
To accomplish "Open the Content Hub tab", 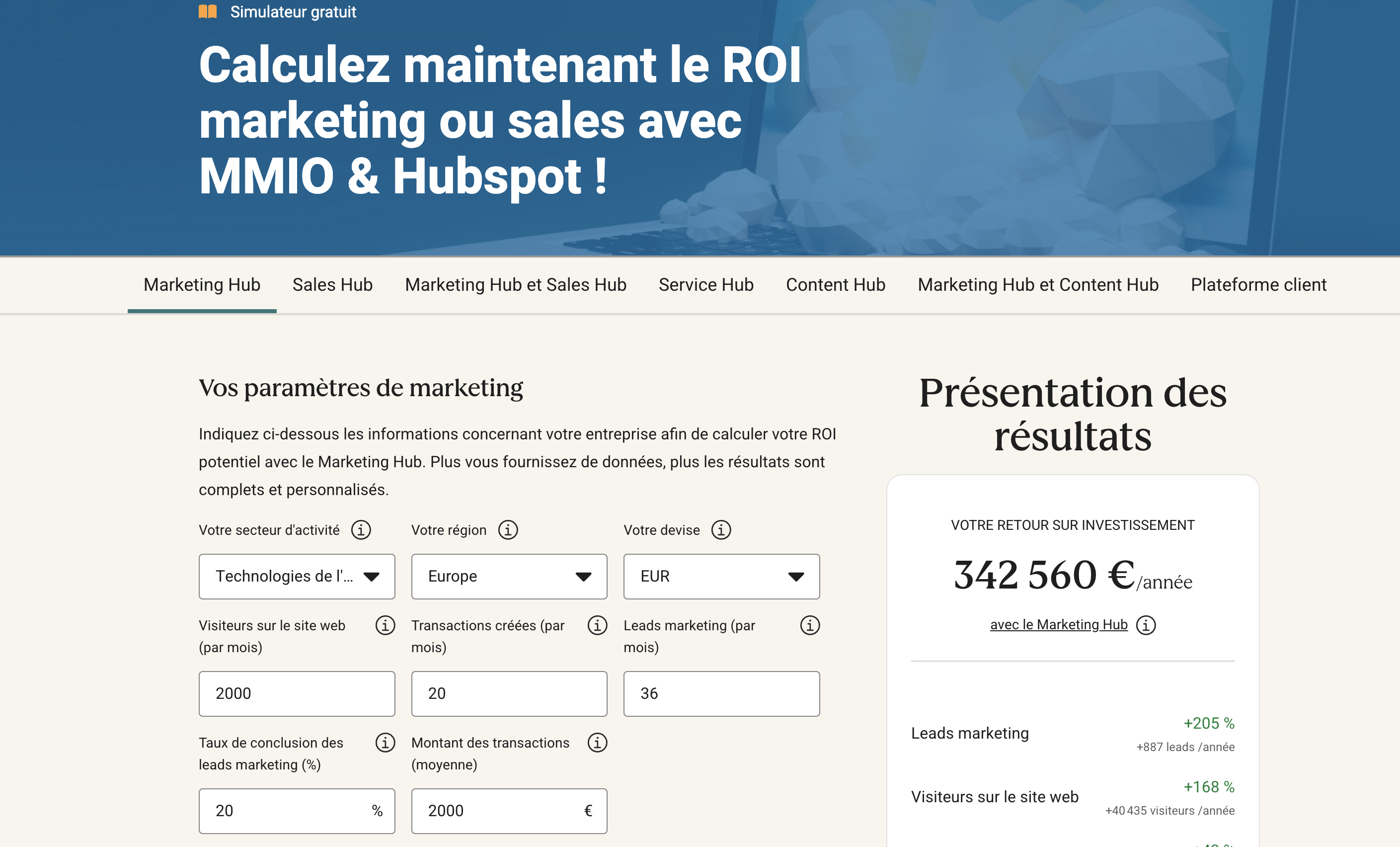I will click(835, 285).
